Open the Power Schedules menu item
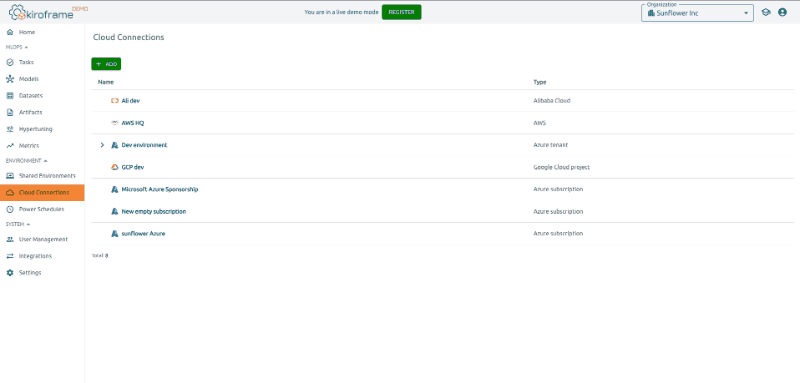Image resolution: width=800 pixels, height=383 pixels. 42,209
